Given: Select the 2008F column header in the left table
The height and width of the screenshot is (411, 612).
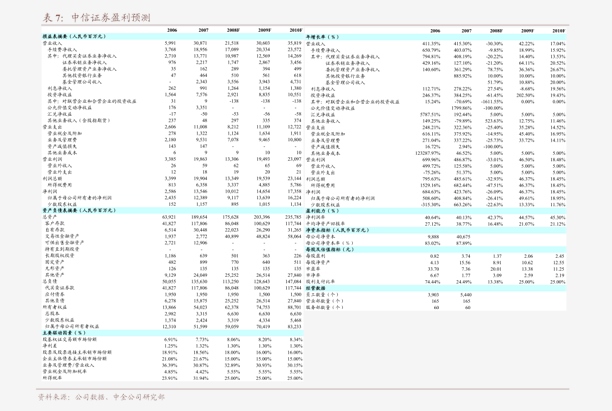Looking at the screenshot, I should tap(233, 31).
